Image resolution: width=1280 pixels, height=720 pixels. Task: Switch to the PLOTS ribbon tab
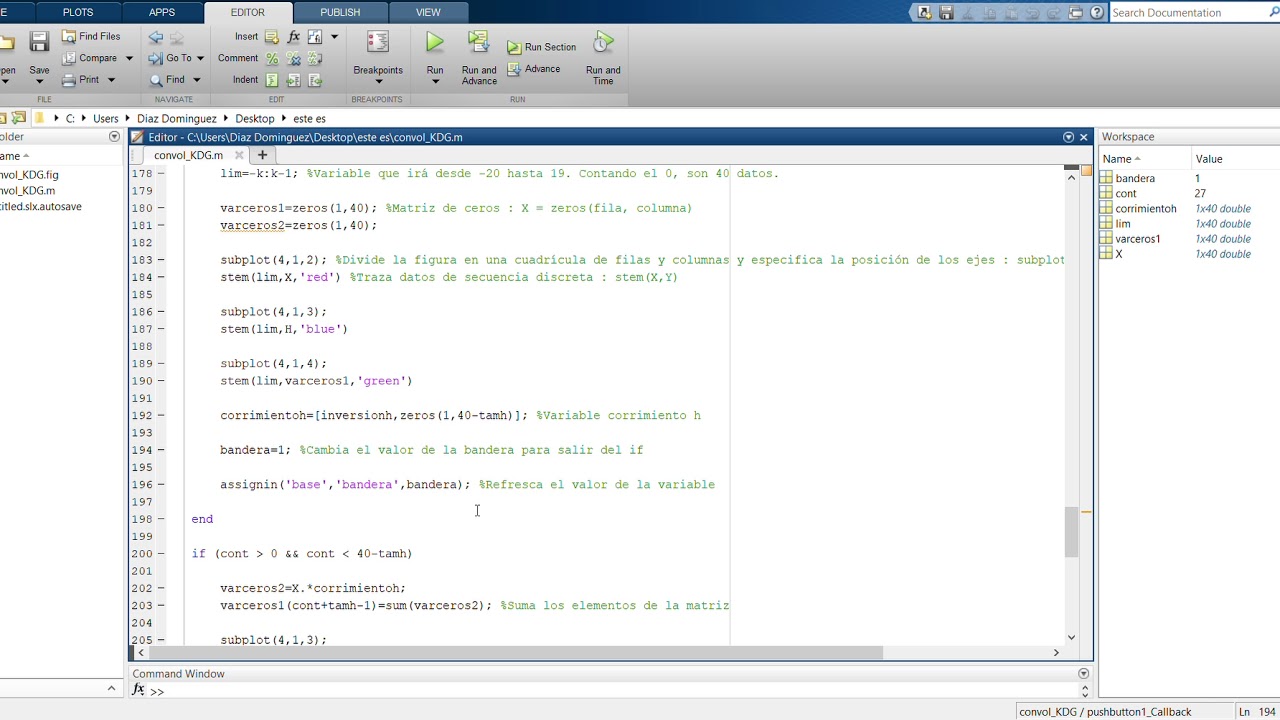[78, 12]
